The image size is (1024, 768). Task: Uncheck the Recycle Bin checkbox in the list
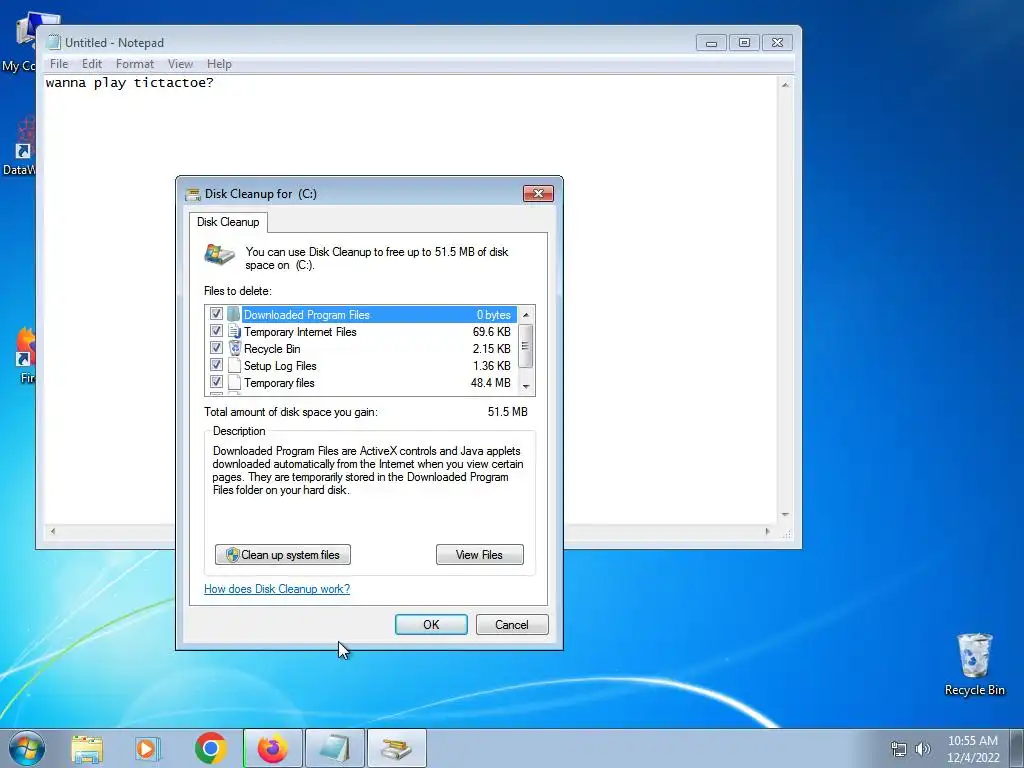click(216, 348)
